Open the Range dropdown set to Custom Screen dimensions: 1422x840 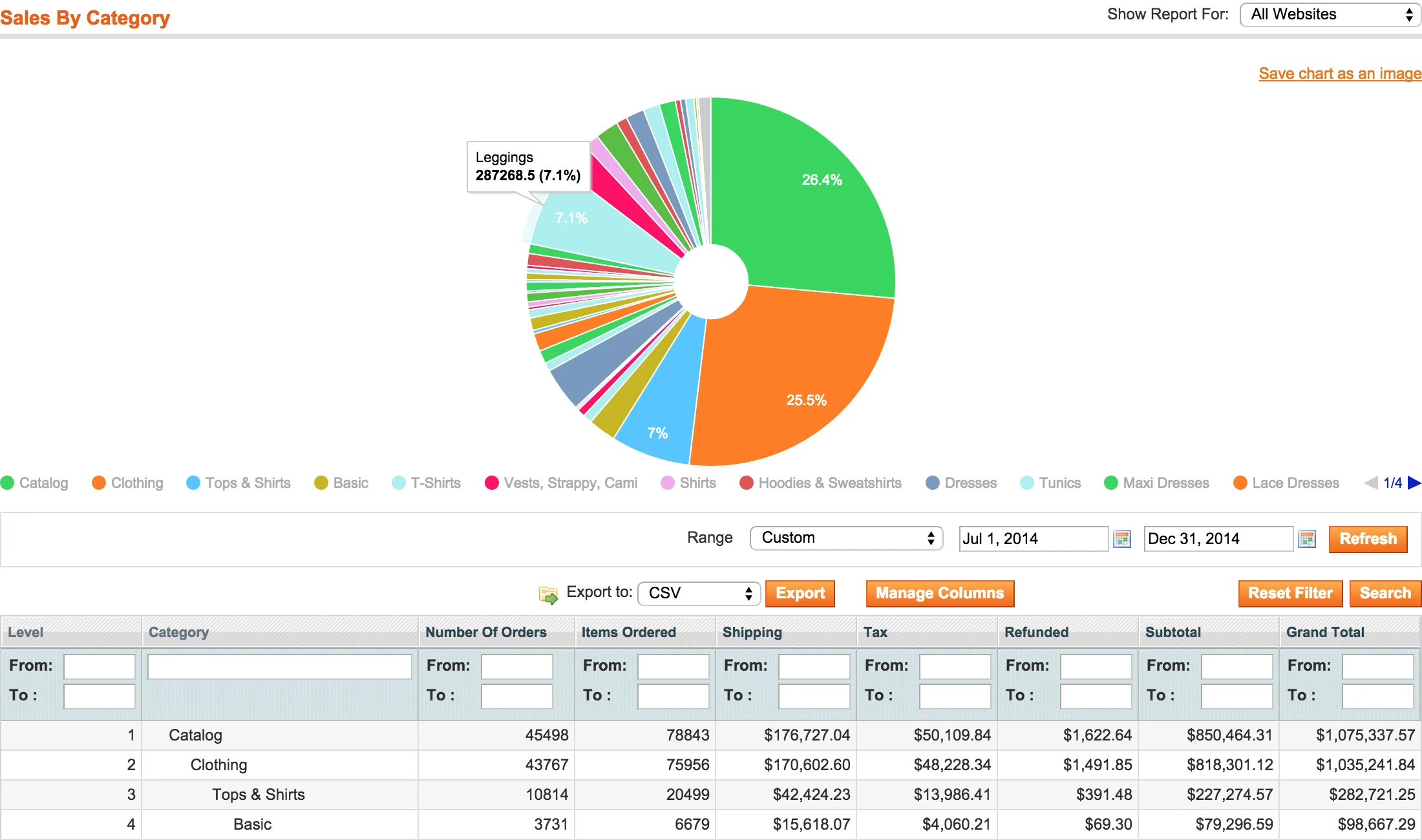tap(845, 538)
